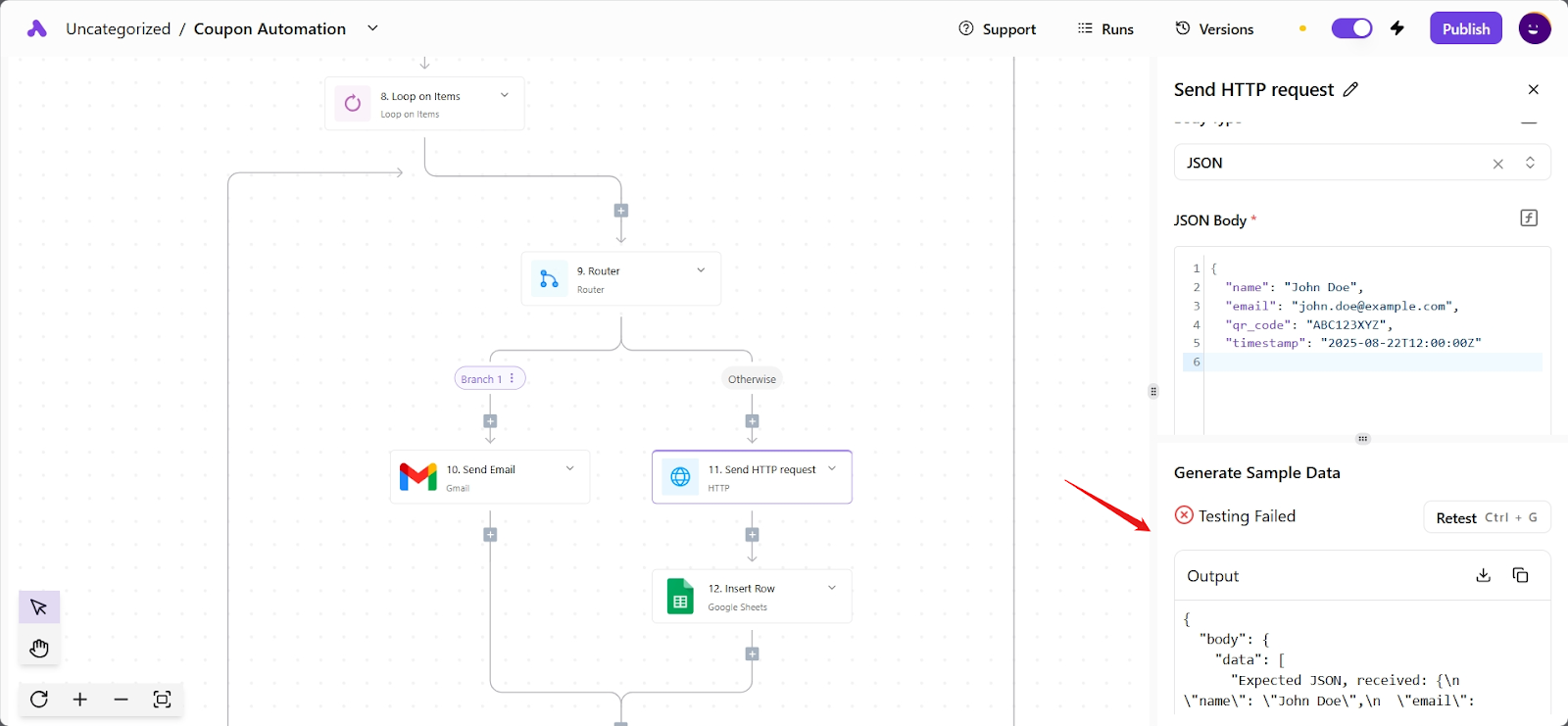This screenshot has width=1568, height=726.
Task: Click the Generate Sample Data heading
Action: pyautogui.click(x=1257, y=472)
